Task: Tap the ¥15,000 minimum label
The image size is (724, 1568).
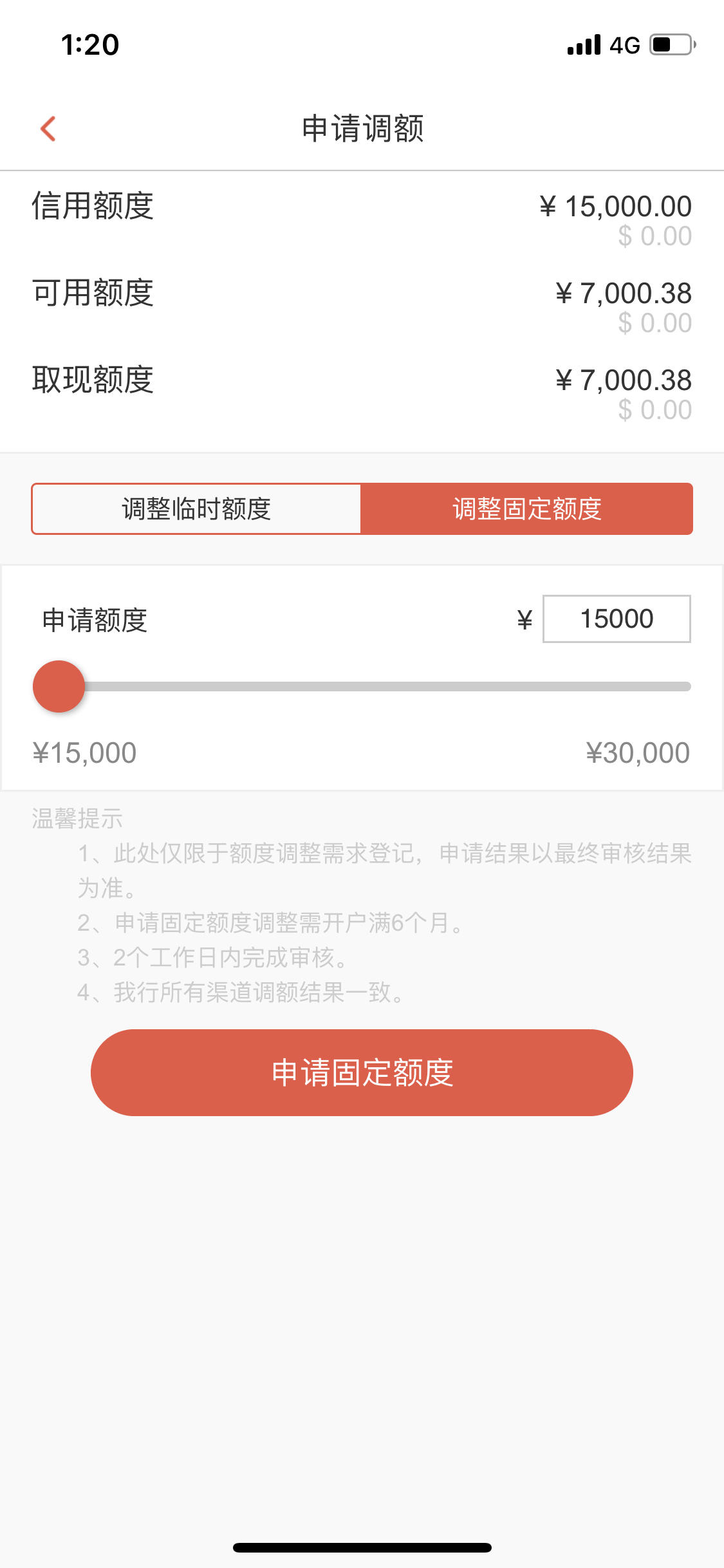Action: [84, 752]
